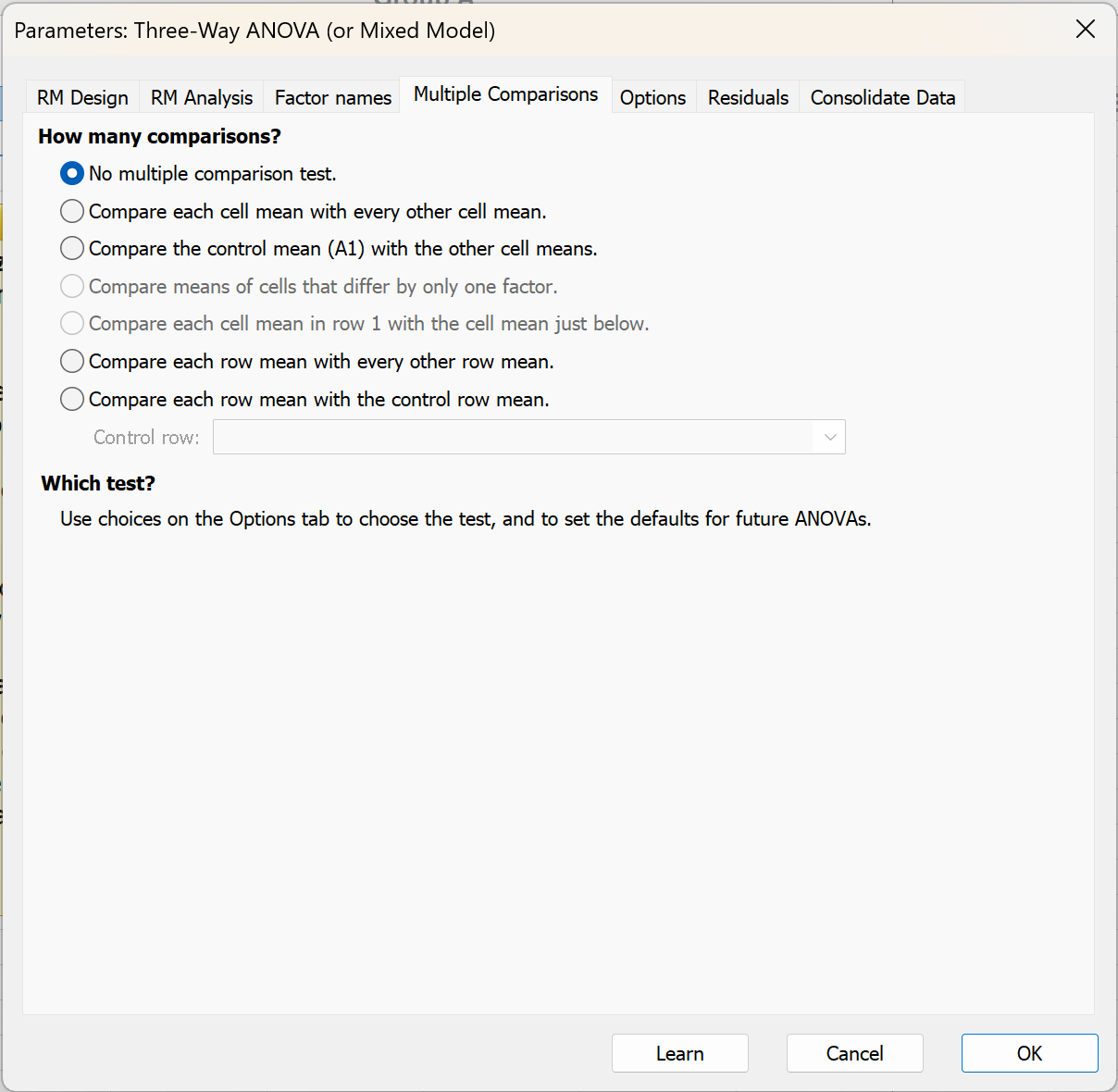Switch to the RM Design tab
Image resolution: width=1118 pixels, height=1092 pixels.
82,98
